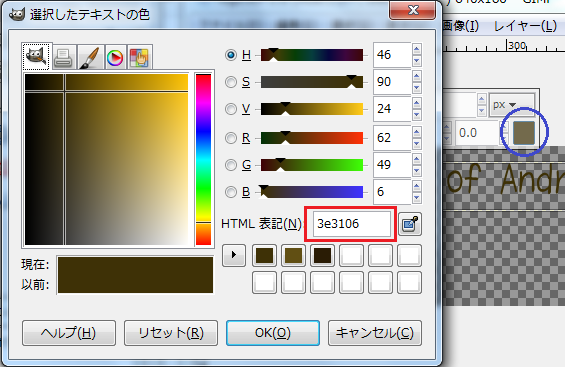
Task: Select the R red radio button
Action: click(x=231, y=138)
